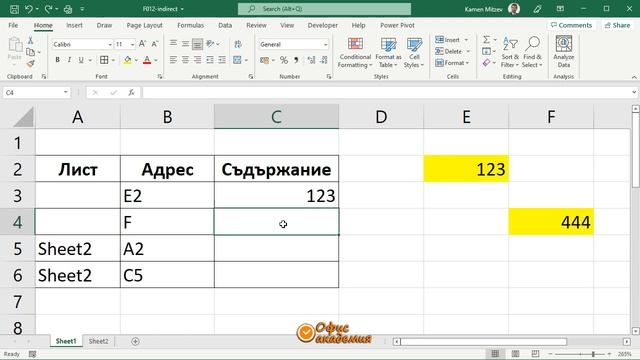The height and width of the screenshot is (360, 640).
Task: Toggle bottom align icon
Action: 198,43
